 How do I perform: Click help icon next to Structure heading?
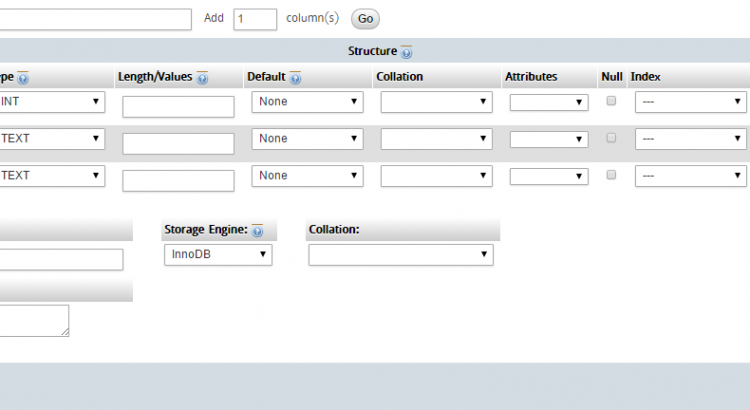407,52
